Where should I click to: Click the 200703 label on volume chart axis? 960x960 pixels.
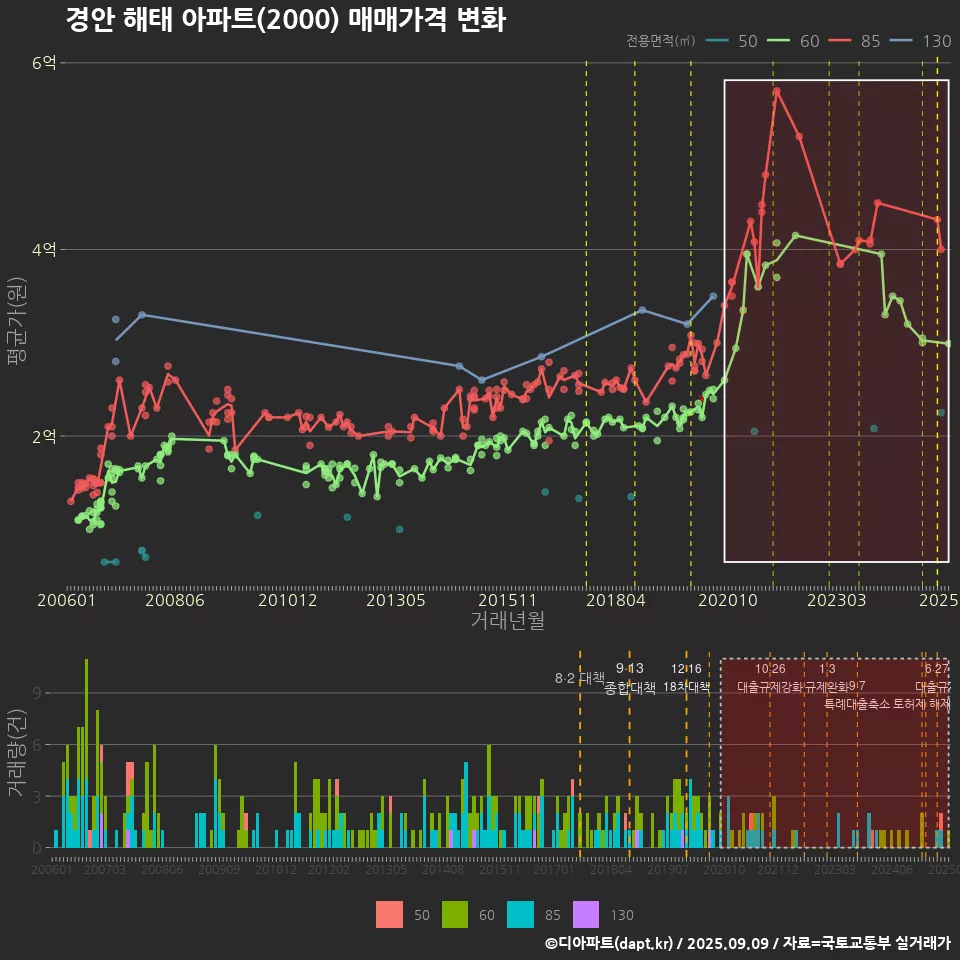(x=105, y=869)
